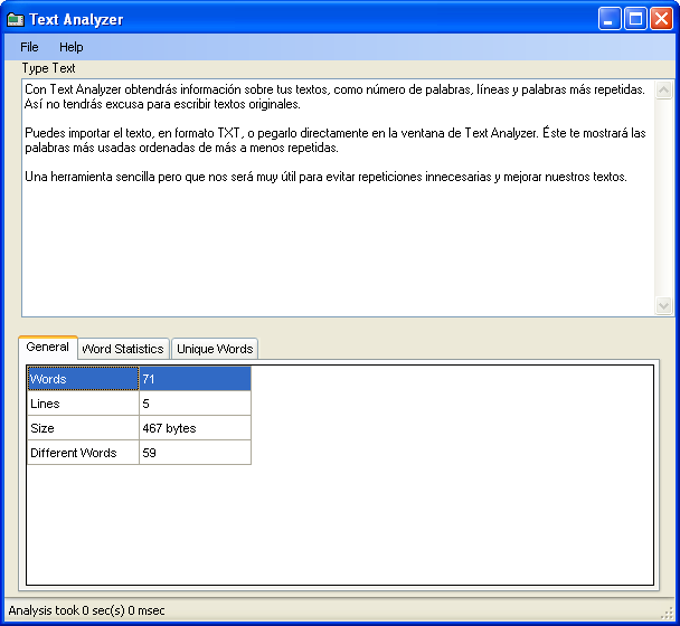Switch to the General tab
This screenshot has height=626, width=680.
tap(48, 347)
